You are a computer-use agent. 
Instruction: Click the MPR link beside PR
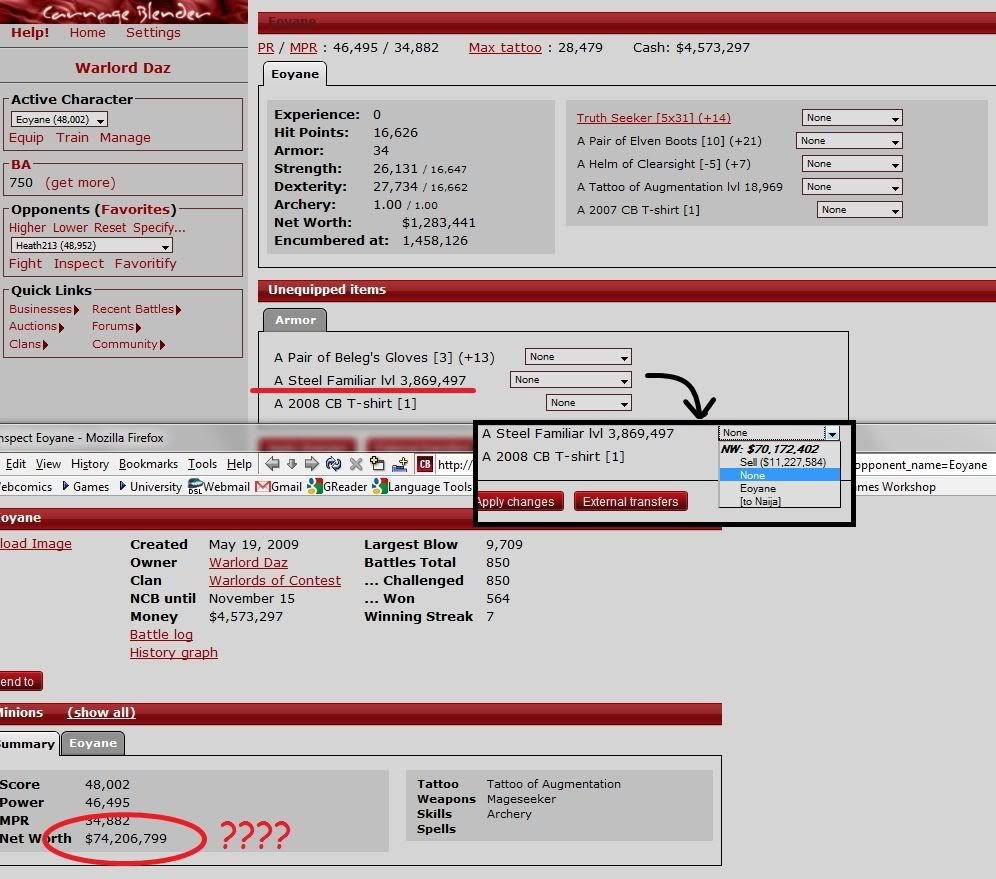click(303, 48)
